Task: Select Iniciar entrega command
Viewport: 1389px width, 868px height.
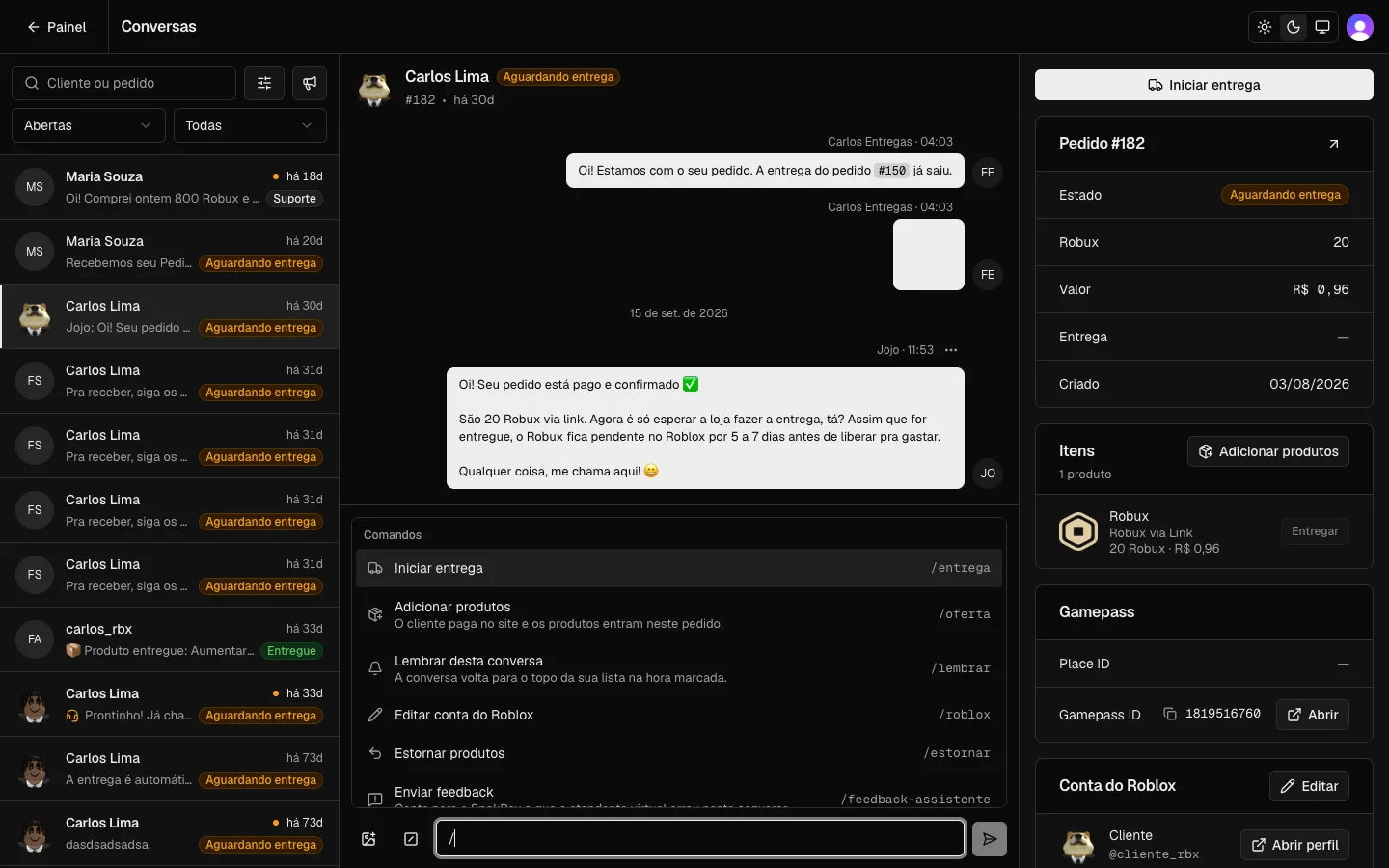Action: pos(679,568)
